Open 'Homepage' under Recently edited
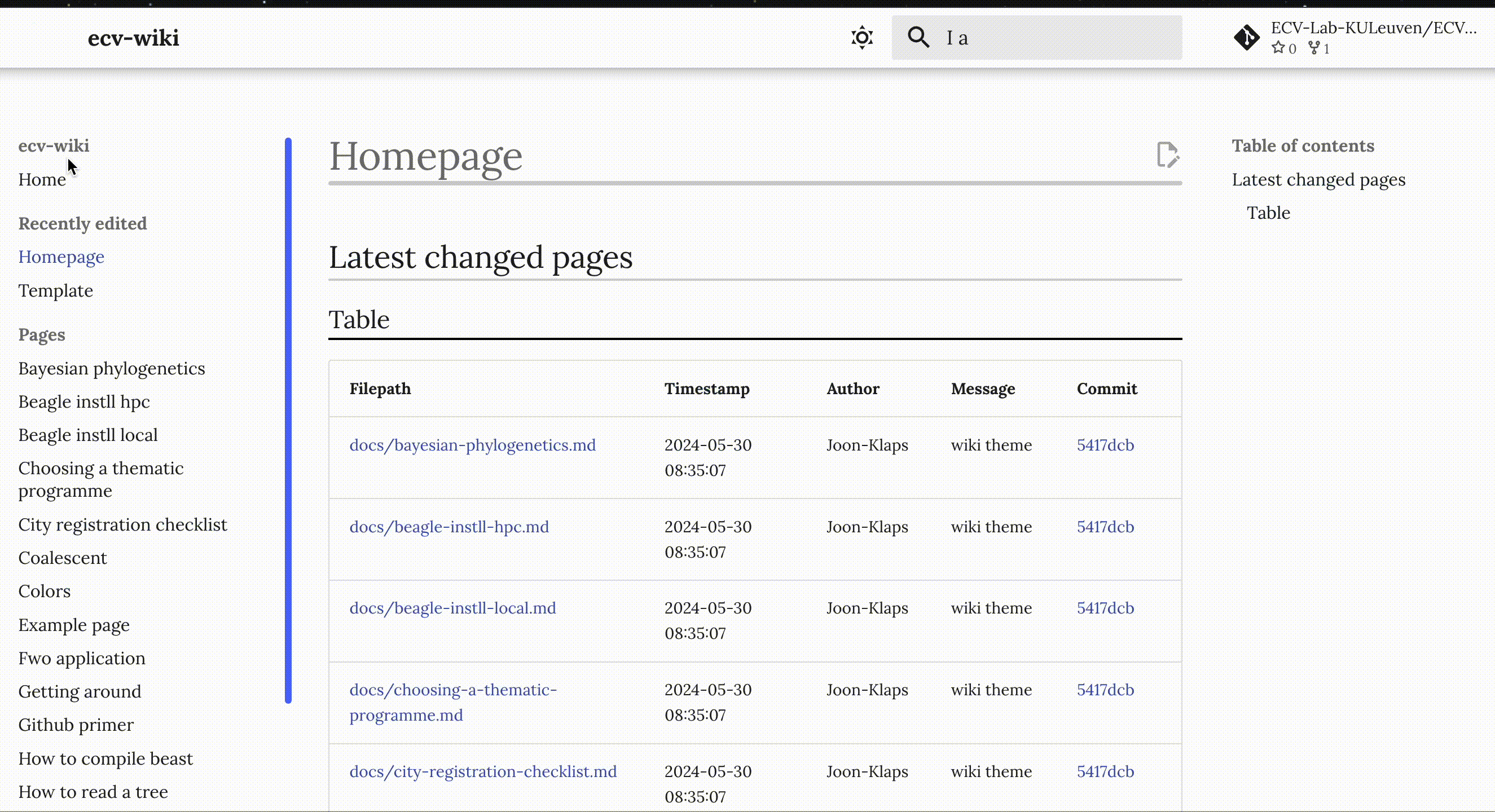The width and height of the screenshot is (1495, 812). point(61,257)
